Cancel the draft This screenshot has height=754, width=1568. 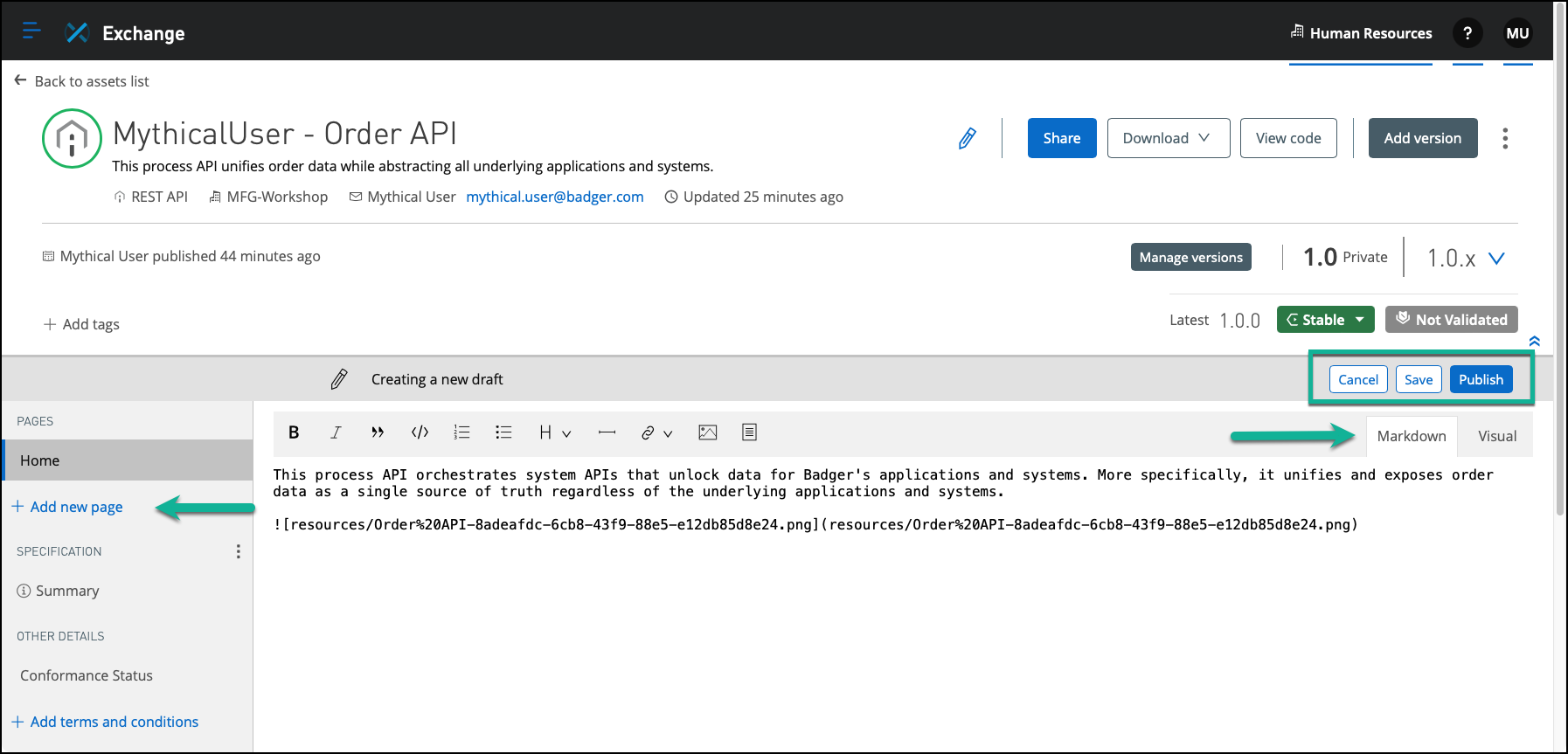point(1358,379)
